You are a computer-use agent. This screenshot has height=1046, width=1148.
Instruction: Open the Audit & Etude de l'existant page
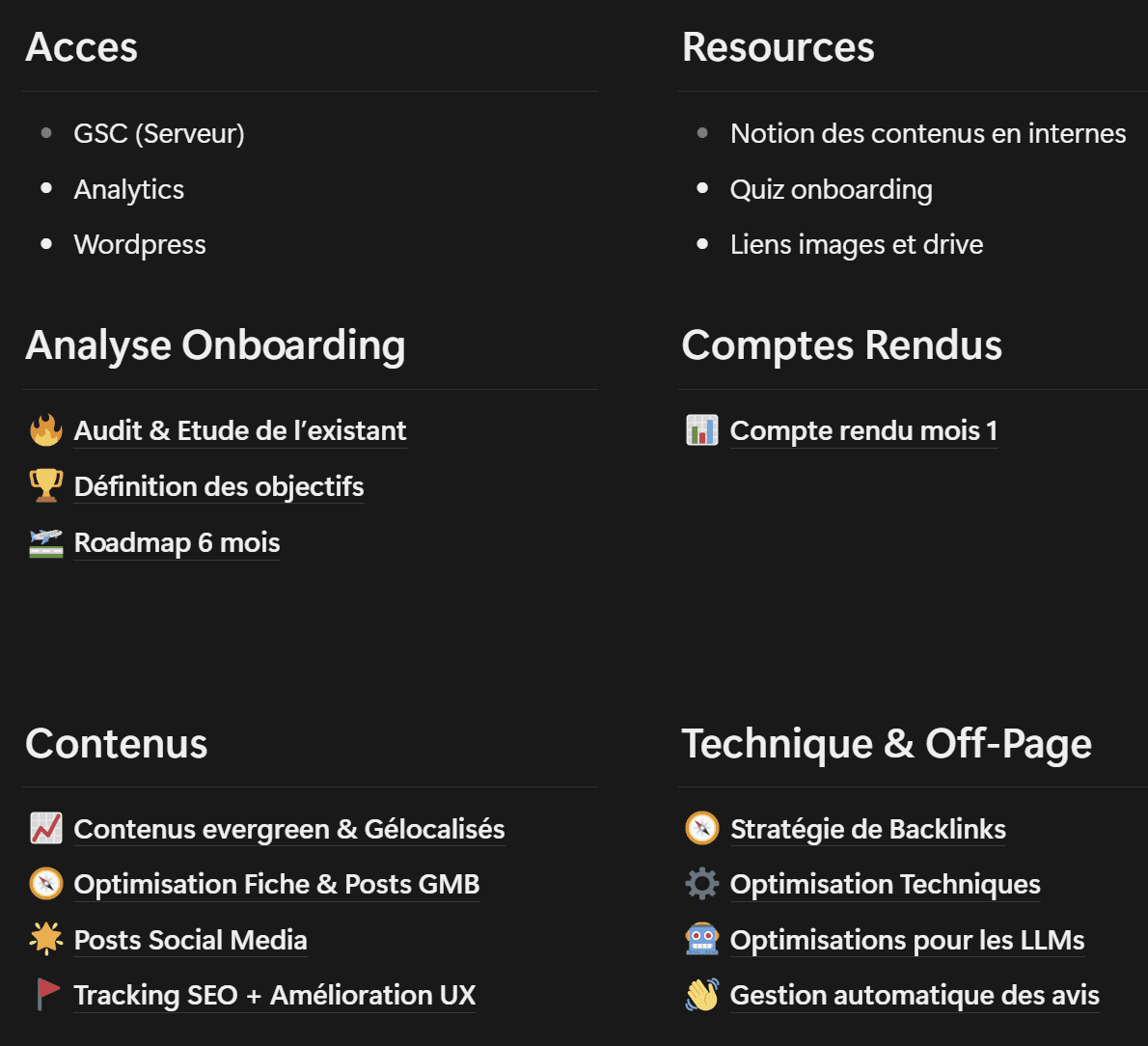[239, 430]
